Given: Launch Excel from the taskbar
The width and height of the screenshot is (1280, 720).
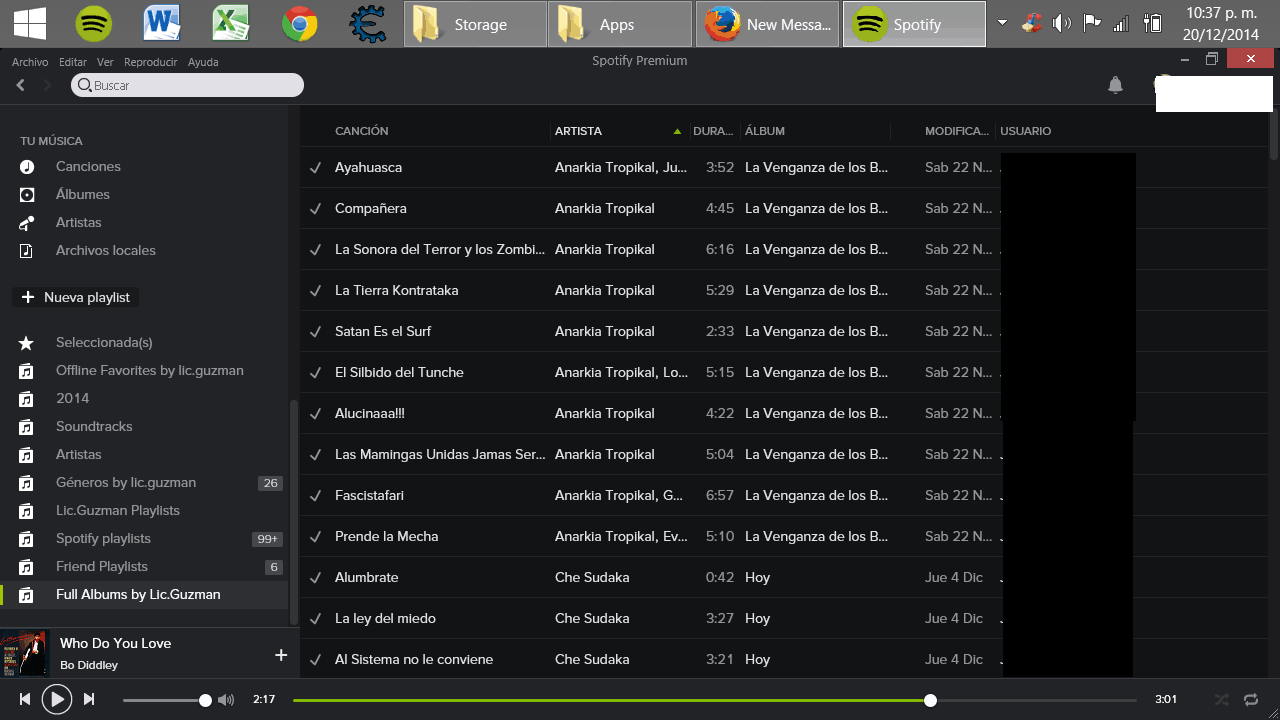Looking at the screenshot, I should [231, 23].
